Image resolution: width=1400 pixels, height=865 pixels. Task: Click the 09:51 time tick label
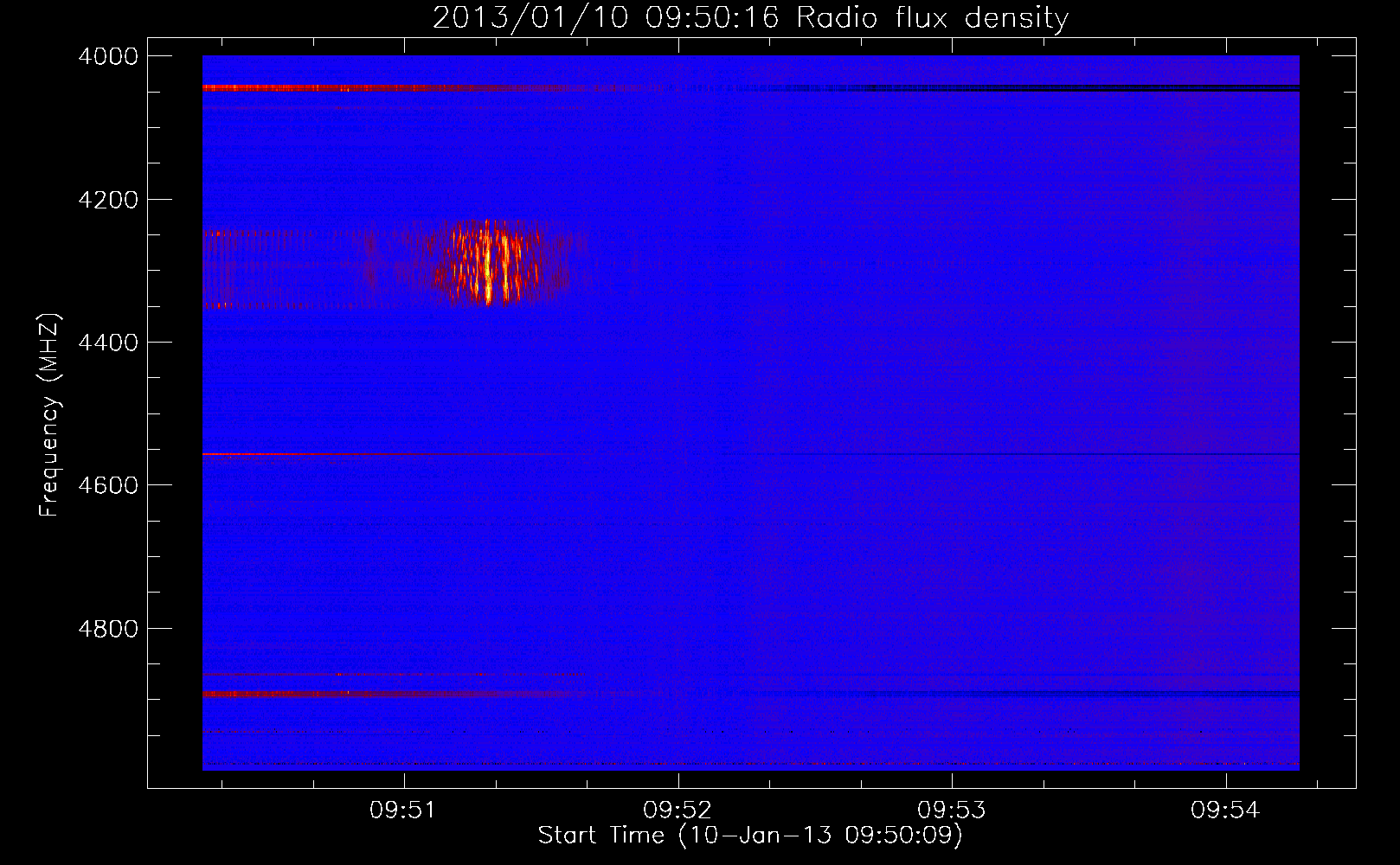402,811
